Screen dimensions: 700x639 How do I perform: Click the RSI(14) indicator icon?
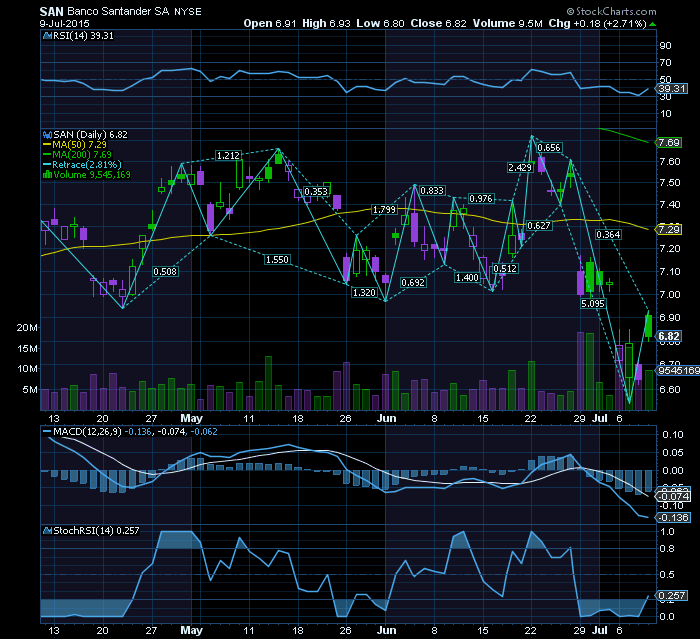point(47,36)
